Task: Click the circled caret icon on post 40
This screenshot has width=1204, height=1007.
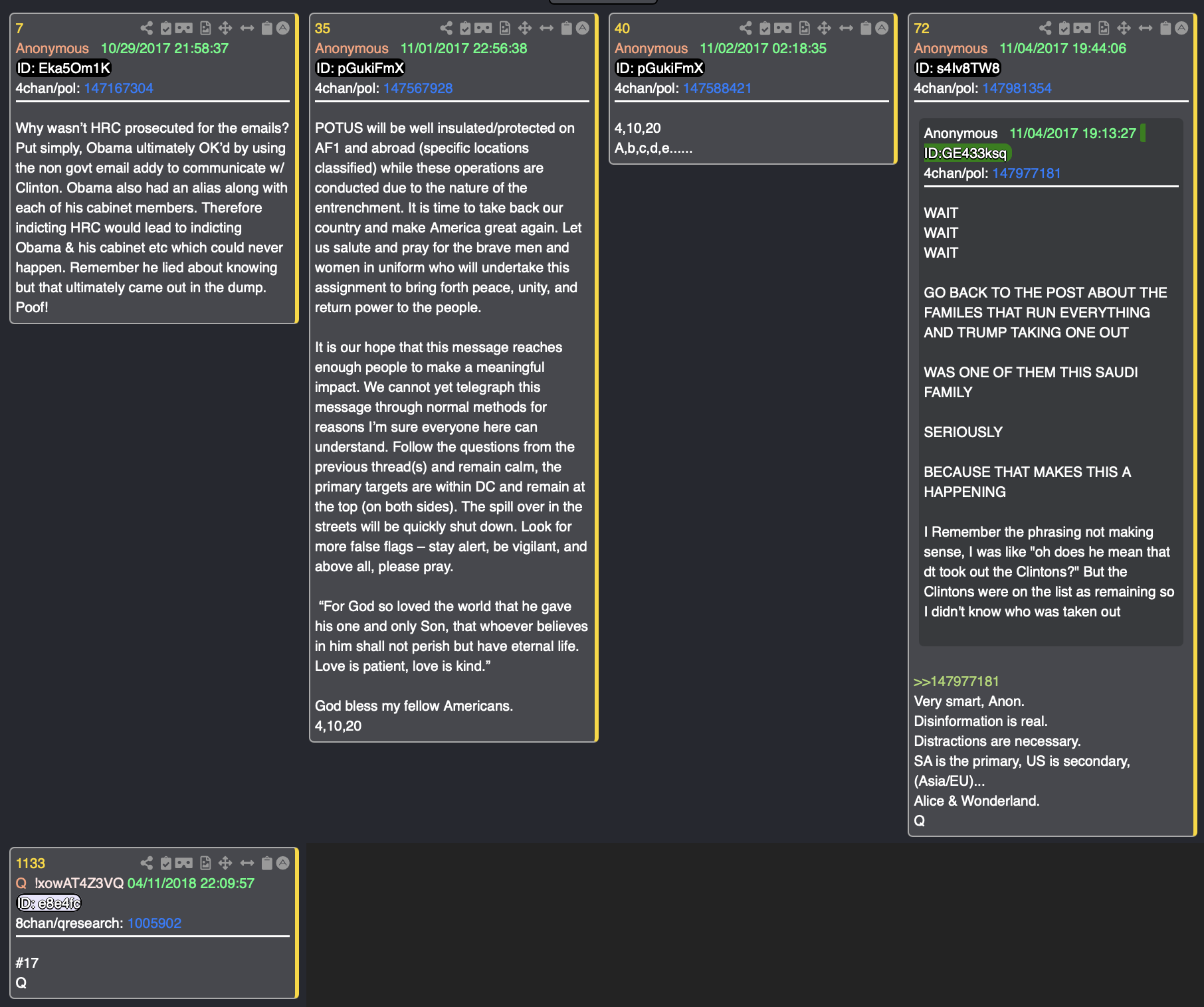Action: pos(882,28)
